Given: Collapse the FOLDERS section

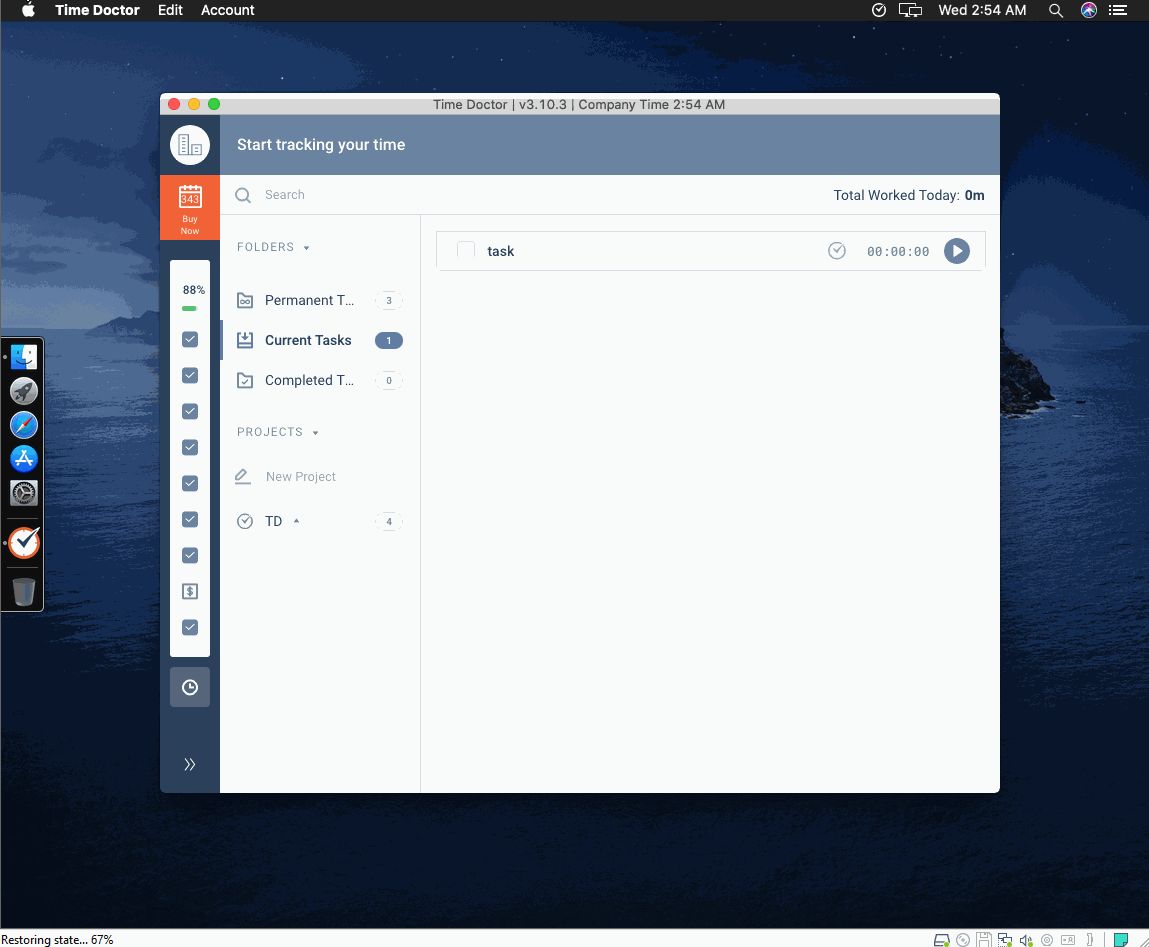Looking at the screenshot, I should click(x=306, y=247).
